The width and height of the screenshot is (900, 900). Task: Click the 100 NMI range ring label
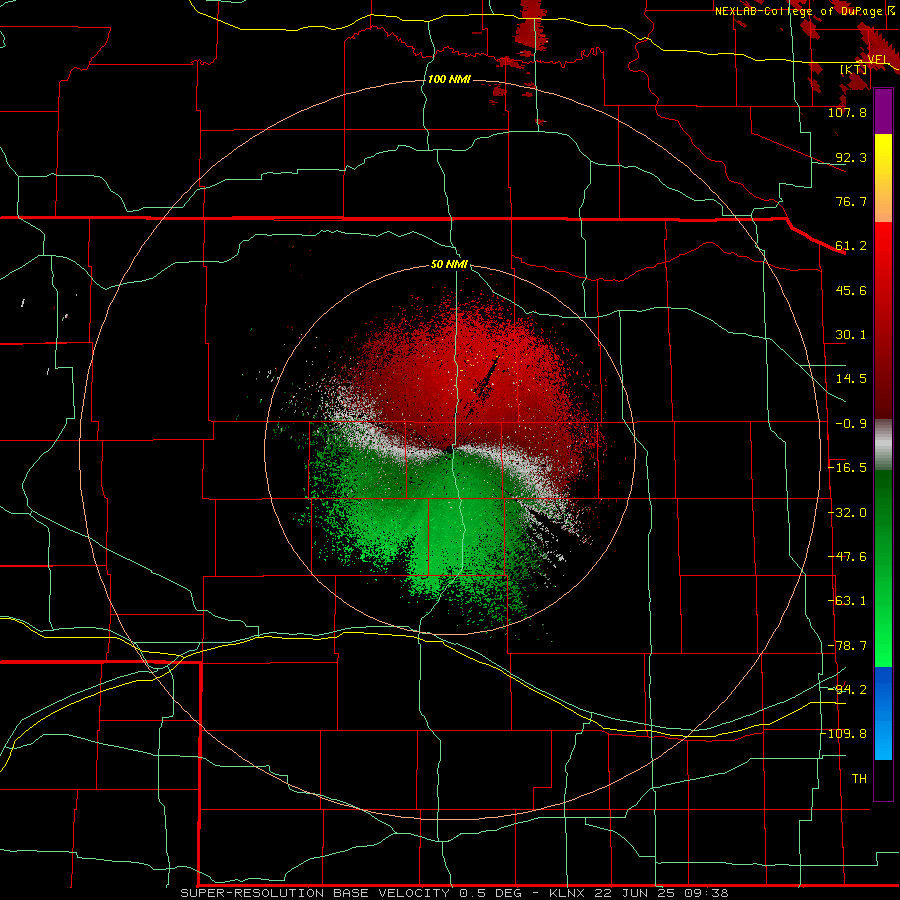coord(449,79)
